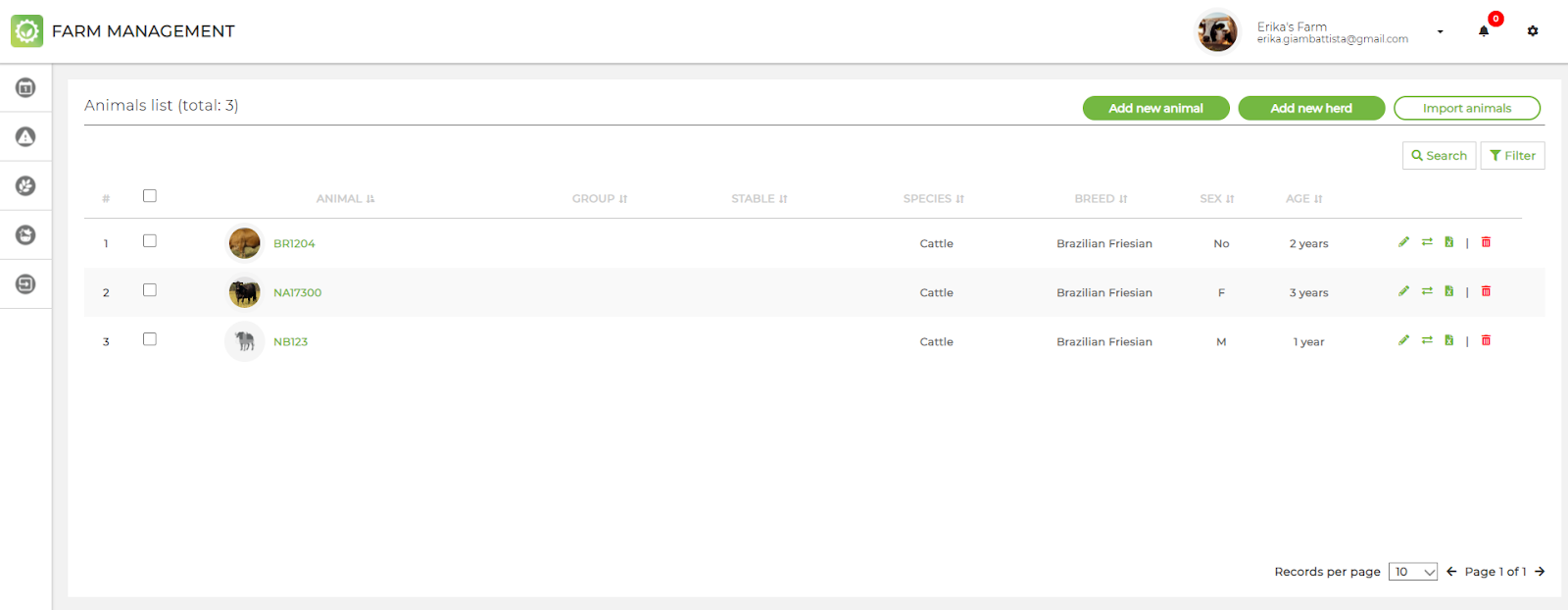Delete animal BR1204 with trash icon
Screen dimensions: 1568x610
[x=1486, y=242]
